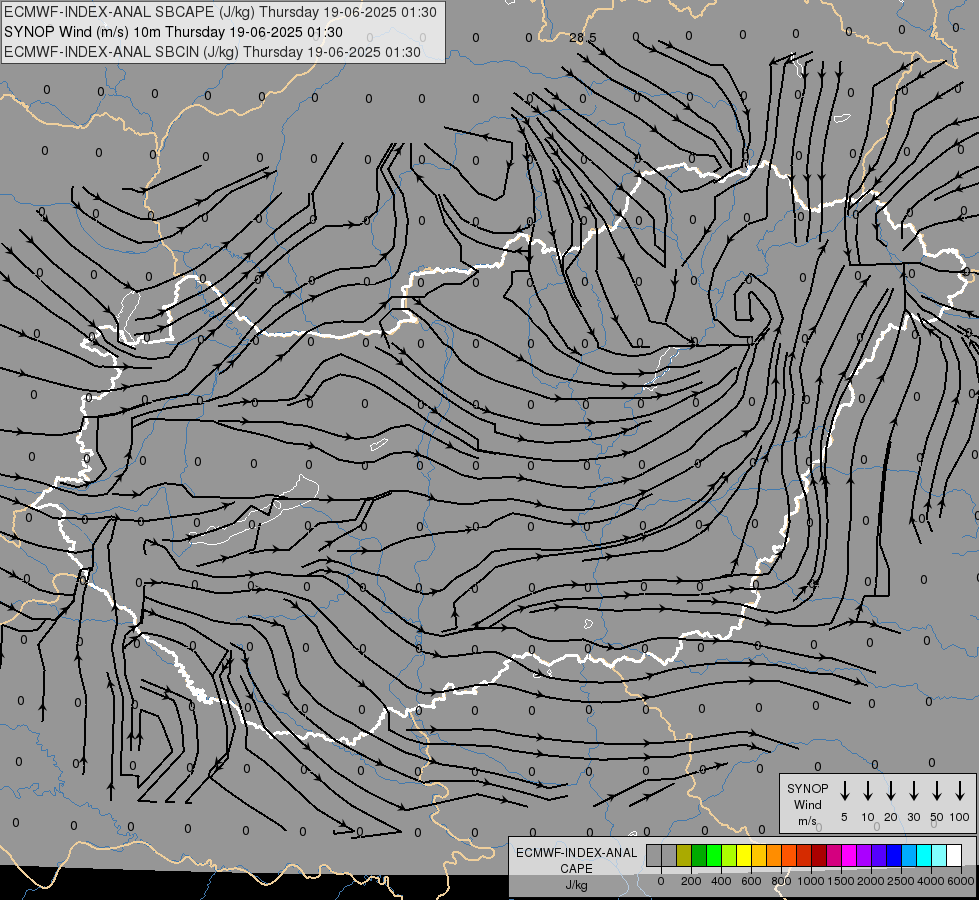The image size is (979, 900).
Task: Select the bright magenta CAPE legend swatch
Action: [849, 855]
